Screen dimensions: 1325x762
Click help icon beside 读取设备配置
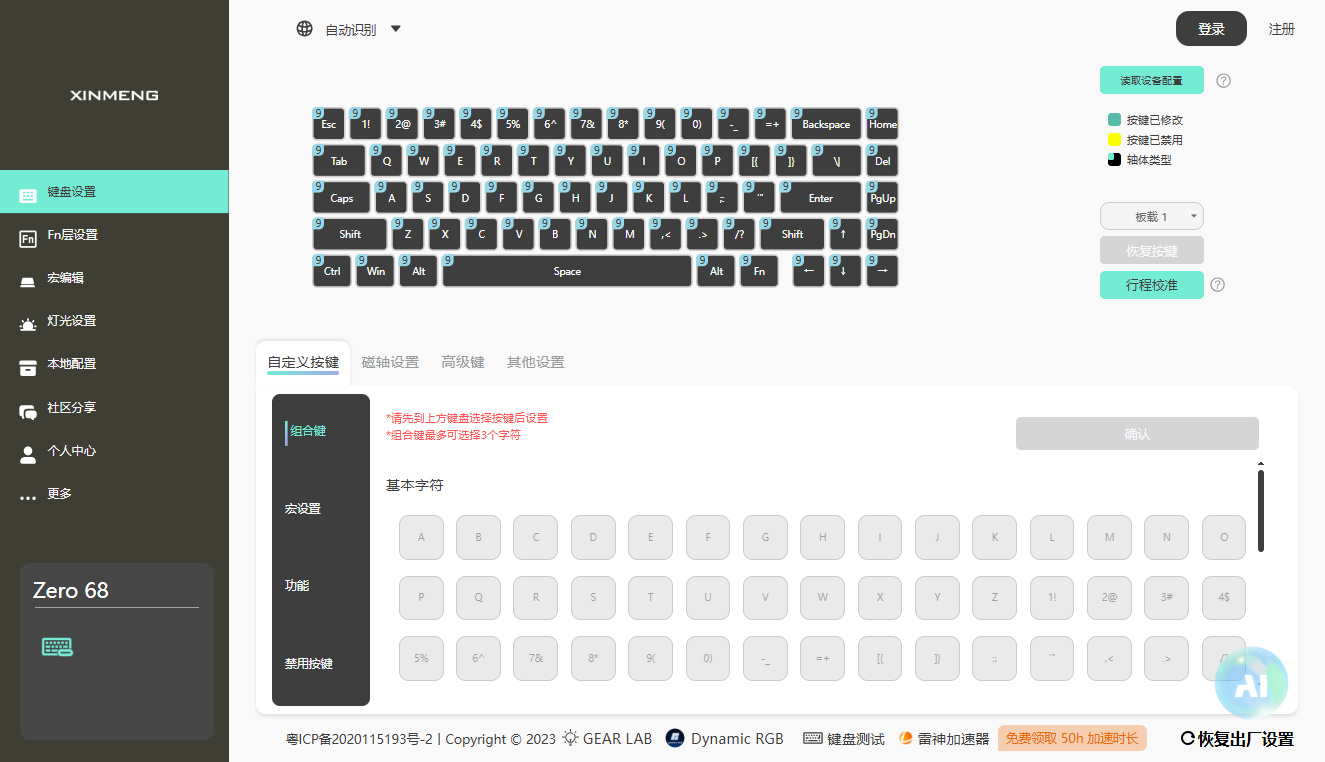(x=1223, y=80)
